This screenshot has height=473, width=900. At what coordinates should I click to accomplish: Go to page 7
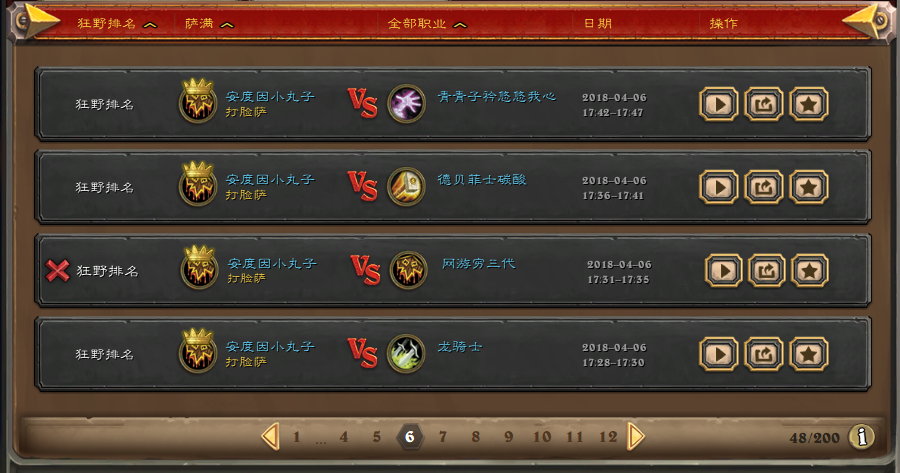point(443,437)
